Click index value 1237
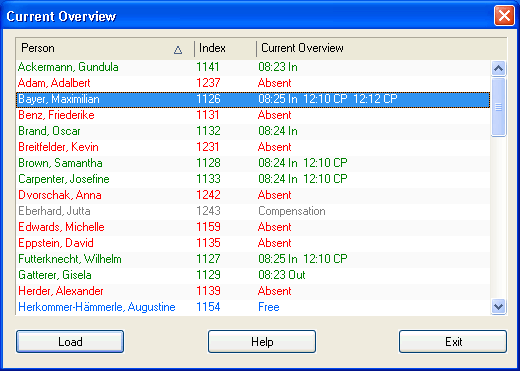The width and height of the screenshot is (520, 371). (208, 83)
